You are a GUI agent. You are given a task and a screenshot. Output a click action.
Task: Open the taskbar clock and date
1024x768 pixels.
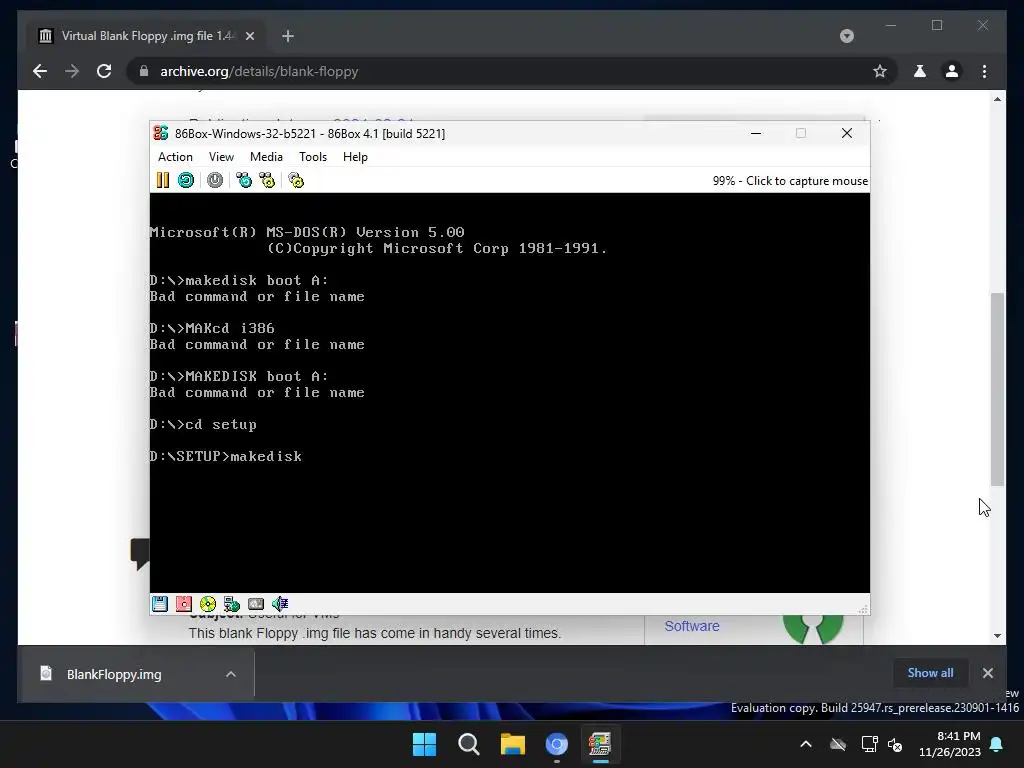pos(950,744)
